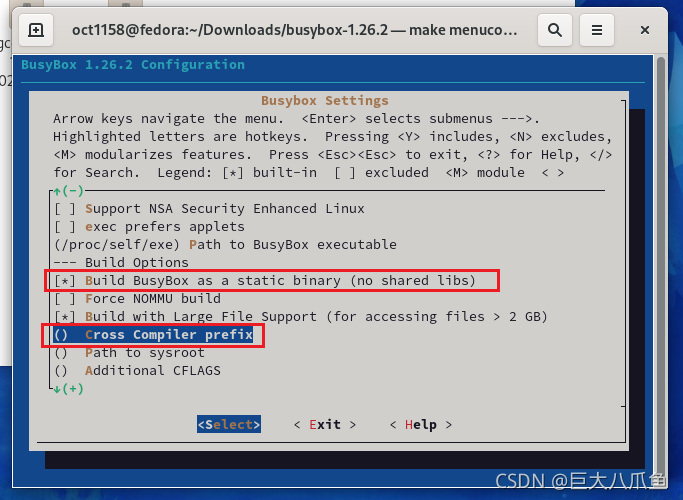
Task: Open the terminal search tool
Action: (x=555, y=30)
